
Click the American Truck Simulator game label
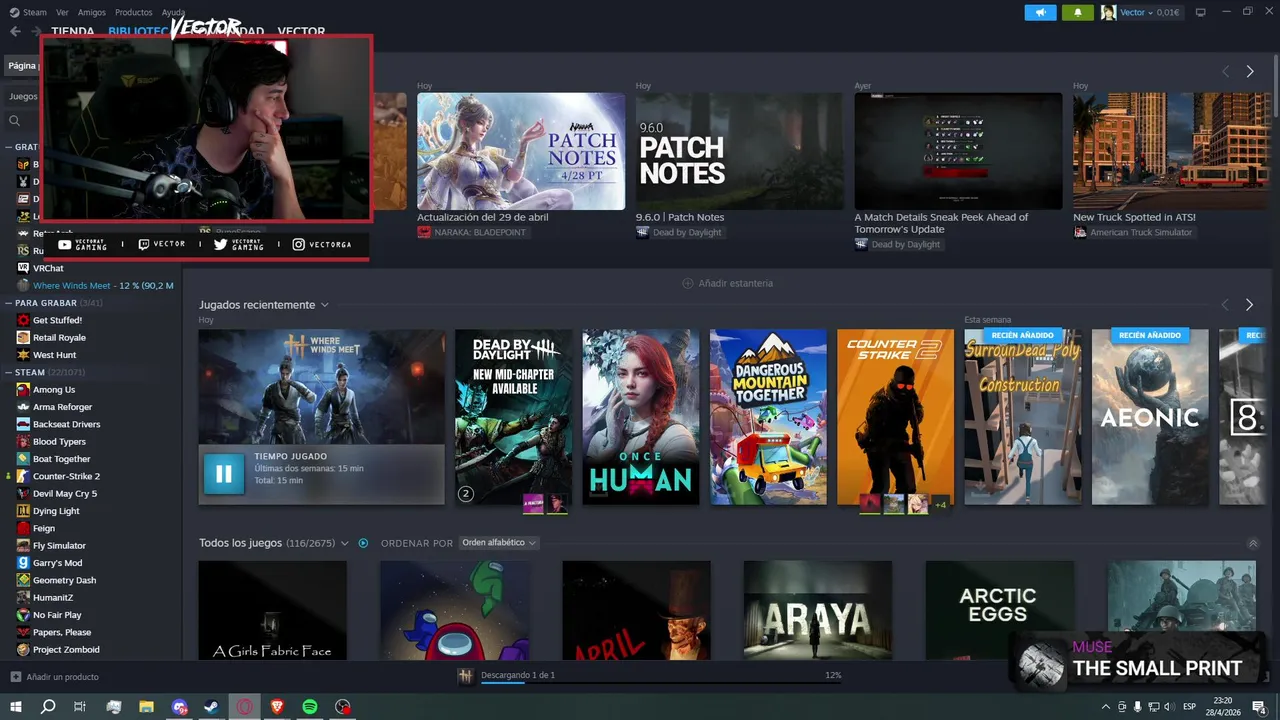click(1133, 232)
